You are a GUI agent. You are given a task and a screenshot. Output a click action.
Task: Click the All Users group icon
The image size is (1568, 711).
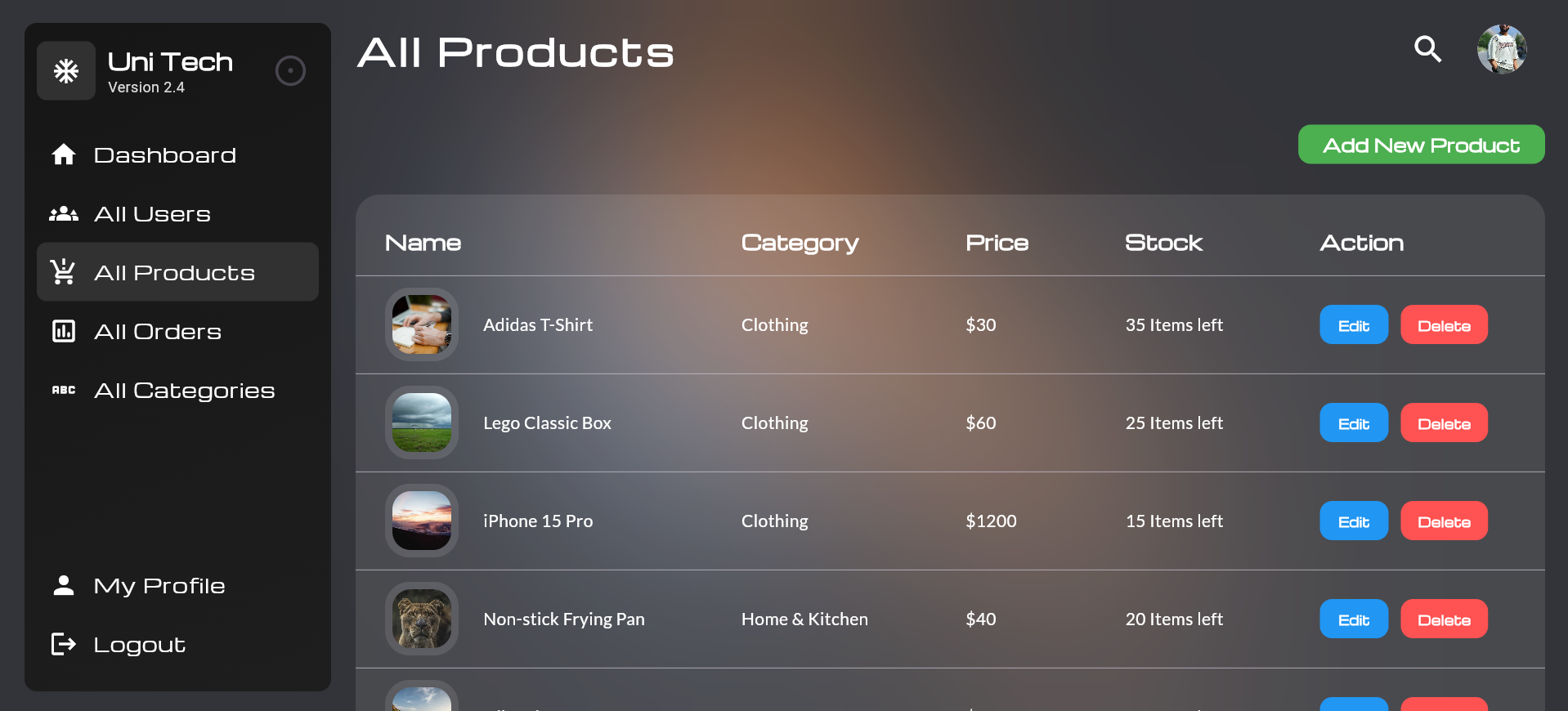tap(64, 214)
